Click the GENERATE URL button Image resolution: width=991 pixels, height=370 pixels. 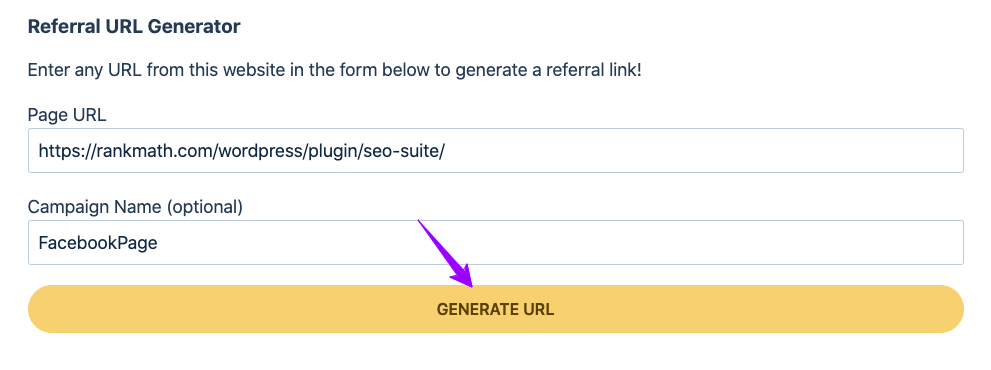click(x=496, y=309)
